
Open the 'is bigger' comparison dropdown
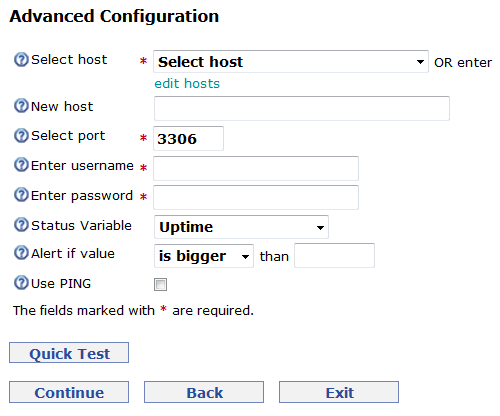point(204,256)
